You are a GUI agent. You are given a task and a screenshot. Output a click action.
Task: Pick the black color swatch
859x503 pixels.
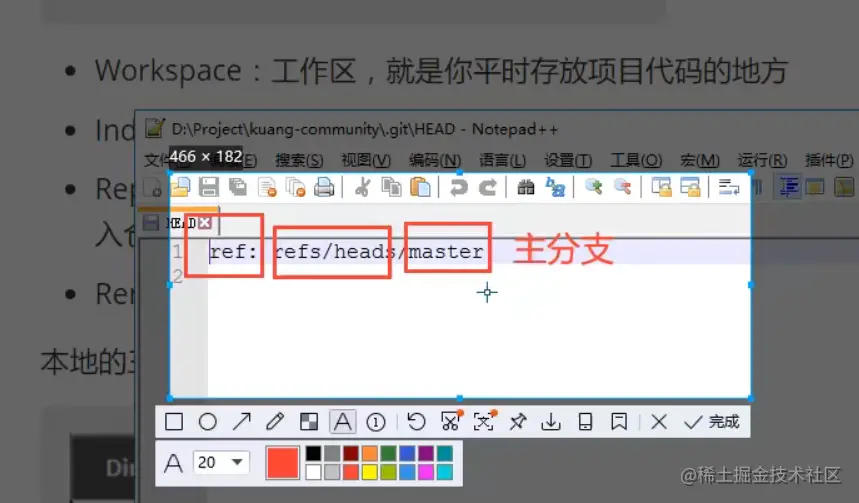(x=313, y=453)
